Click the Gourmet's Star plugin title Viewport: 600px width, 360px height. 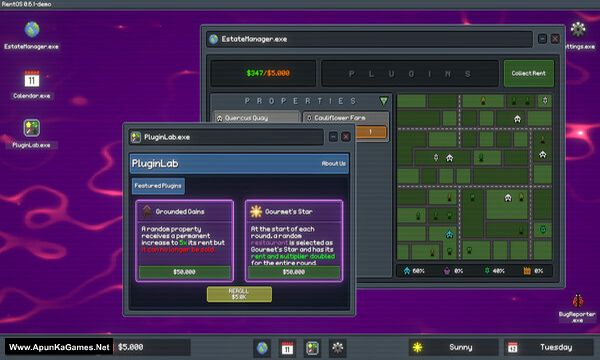(x=289, y=212)
